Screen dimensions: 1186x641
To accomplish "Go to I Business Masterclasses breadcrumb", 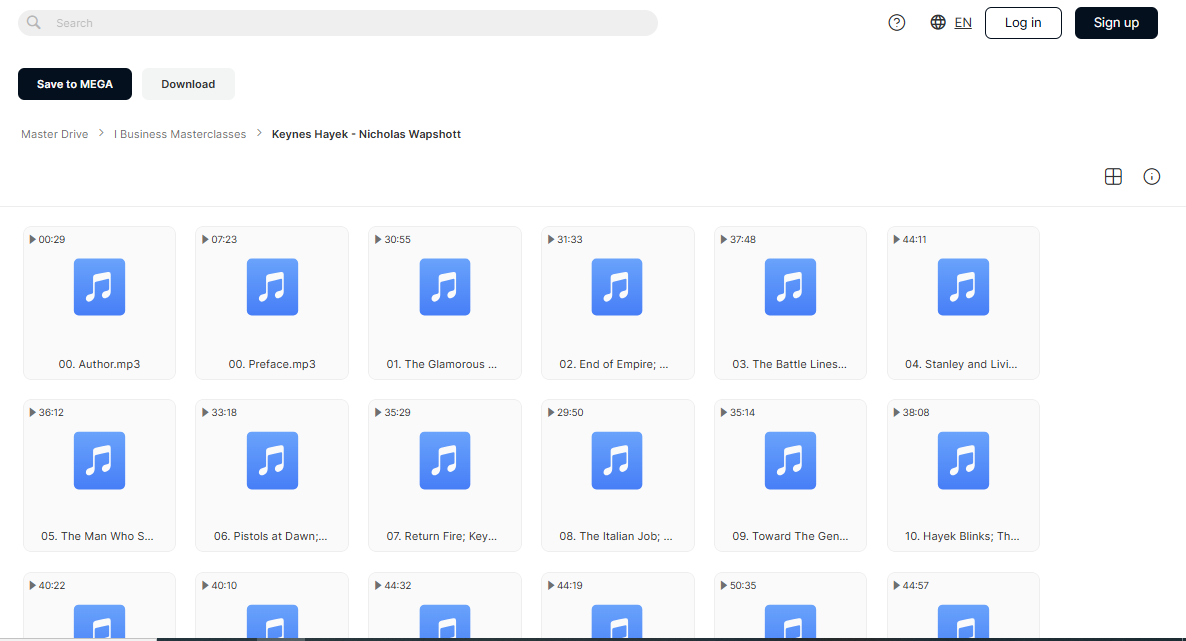I will click(180, 134).
